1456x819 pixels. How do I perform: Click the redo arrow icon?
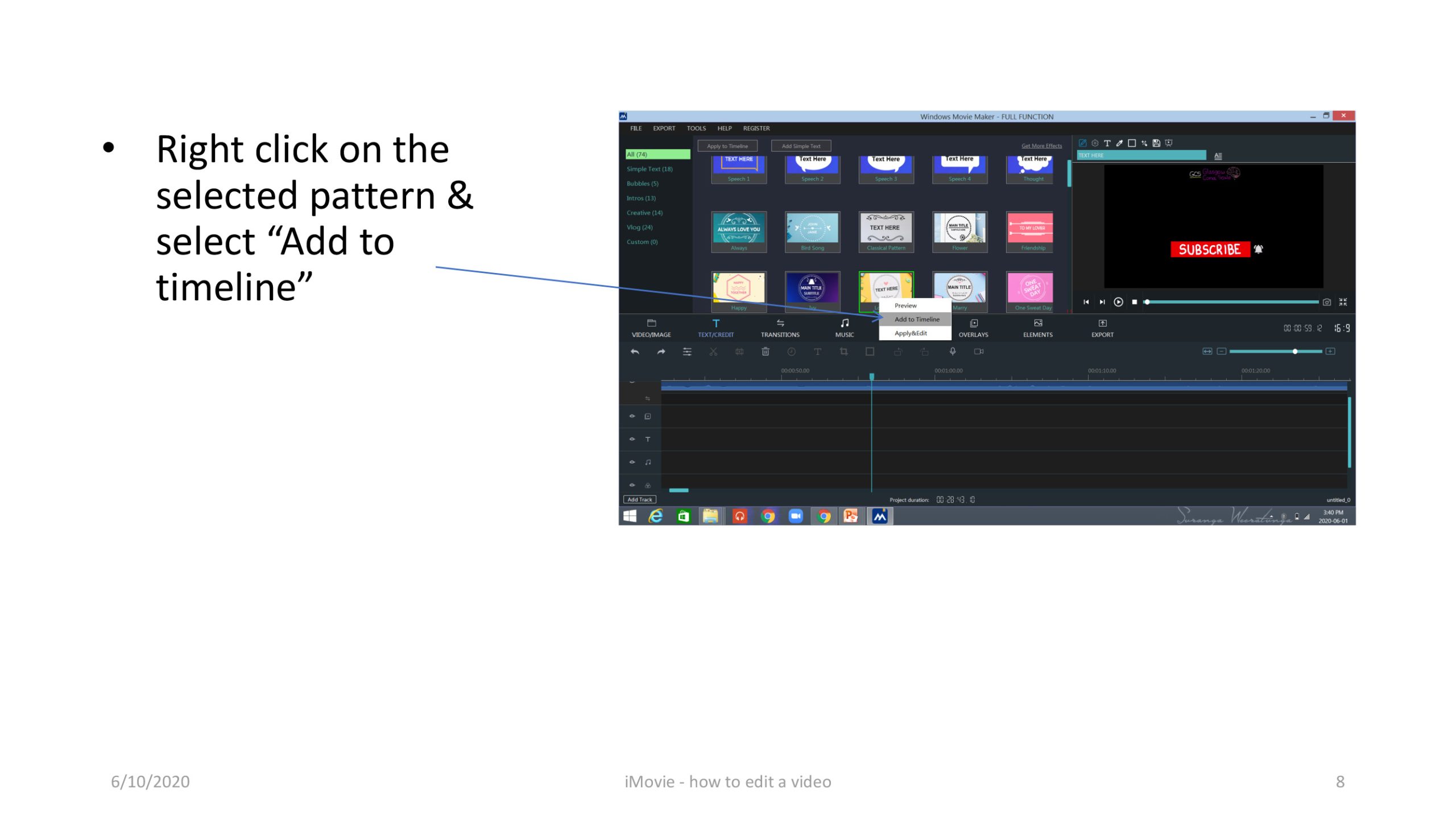click(661, 352)
